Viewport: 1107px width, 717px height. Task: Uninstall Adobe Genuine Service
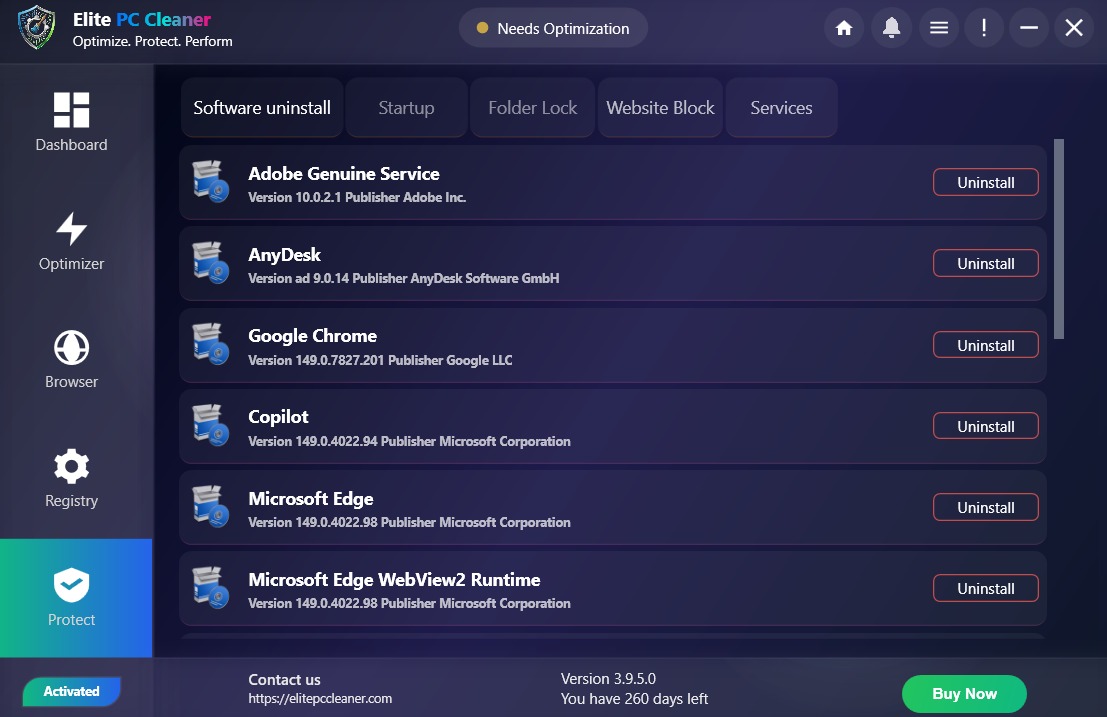tap(986, 182)
